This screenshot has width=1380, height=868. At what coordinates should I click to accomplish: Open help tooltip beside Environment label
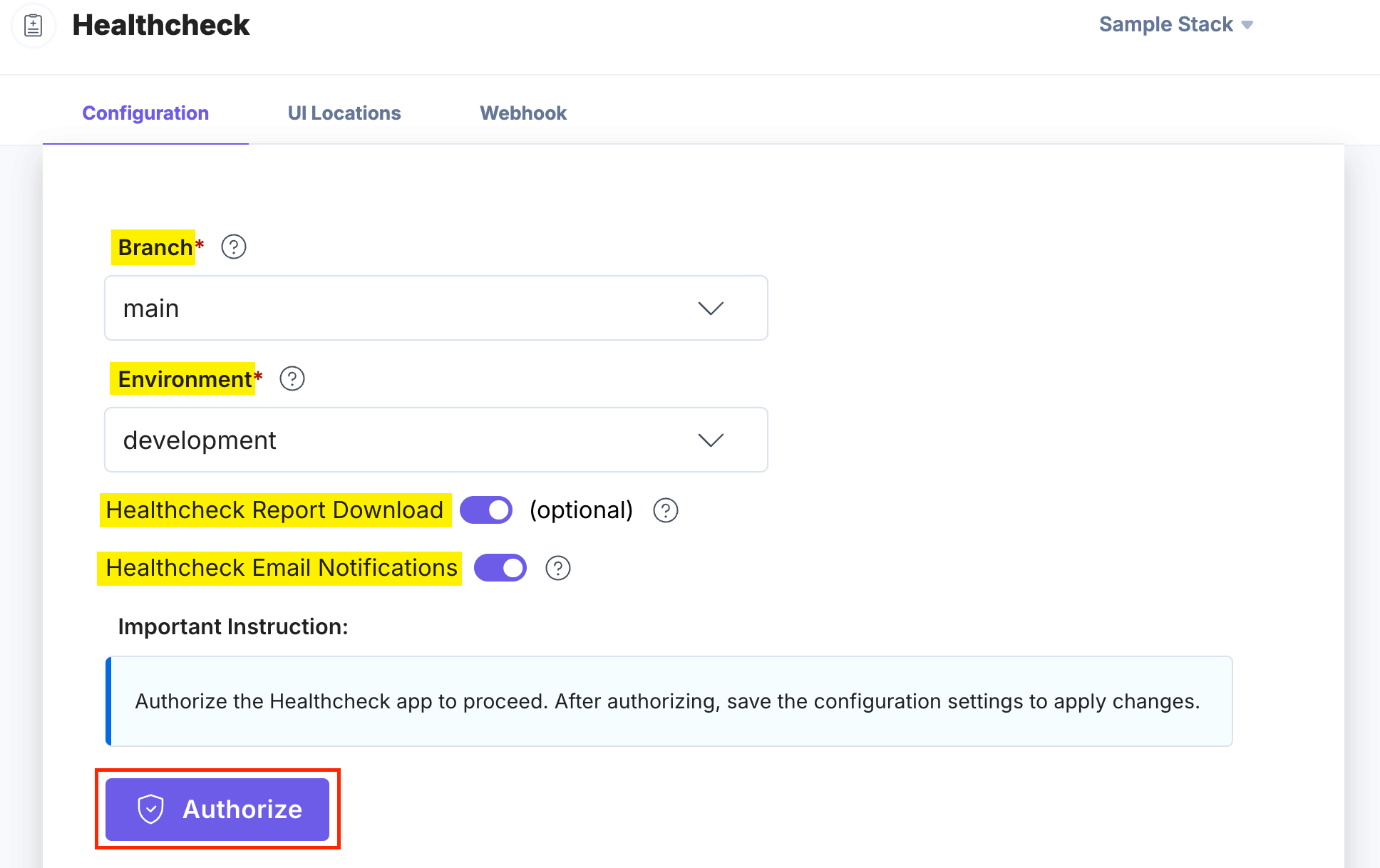tap(292, 378)
